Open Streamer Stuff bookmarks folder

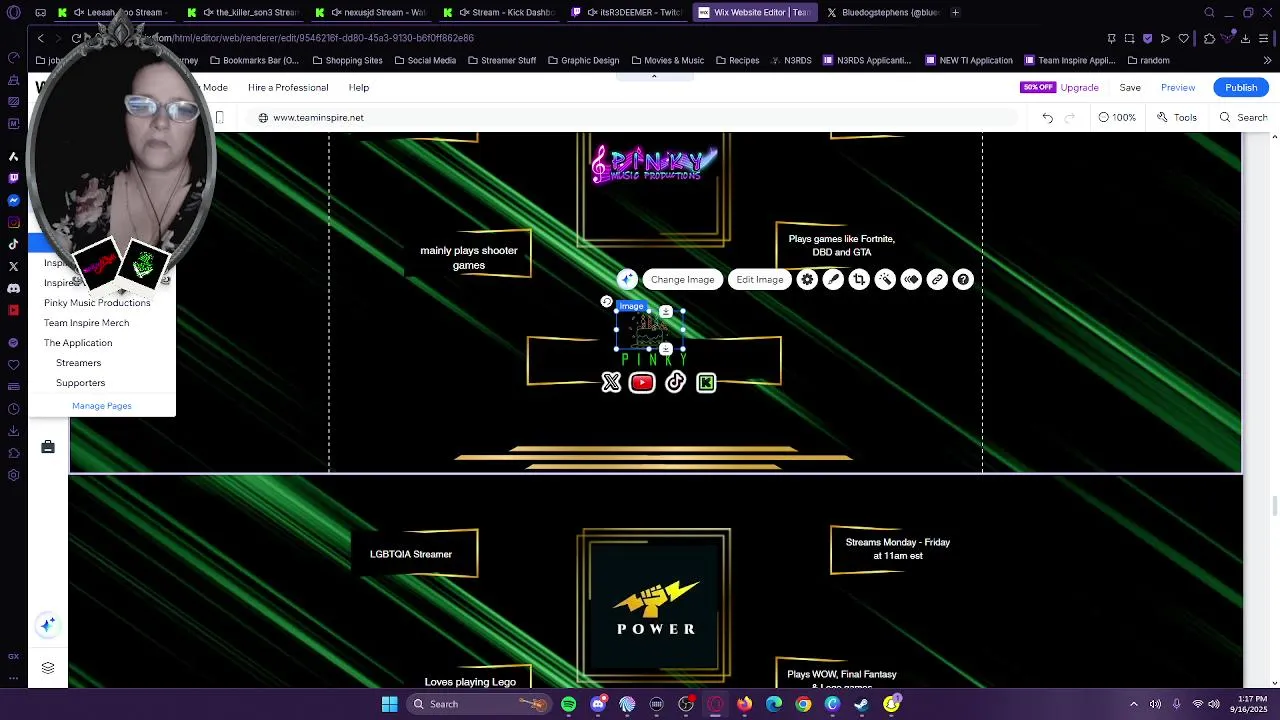point(501,60)
